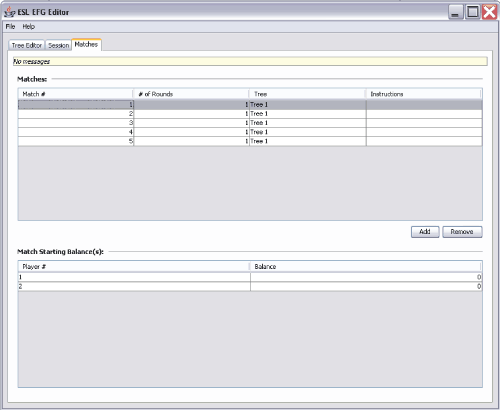The image size is (500, 410).
Task: Edit the balance for player 1
Action: click(366, 277)
